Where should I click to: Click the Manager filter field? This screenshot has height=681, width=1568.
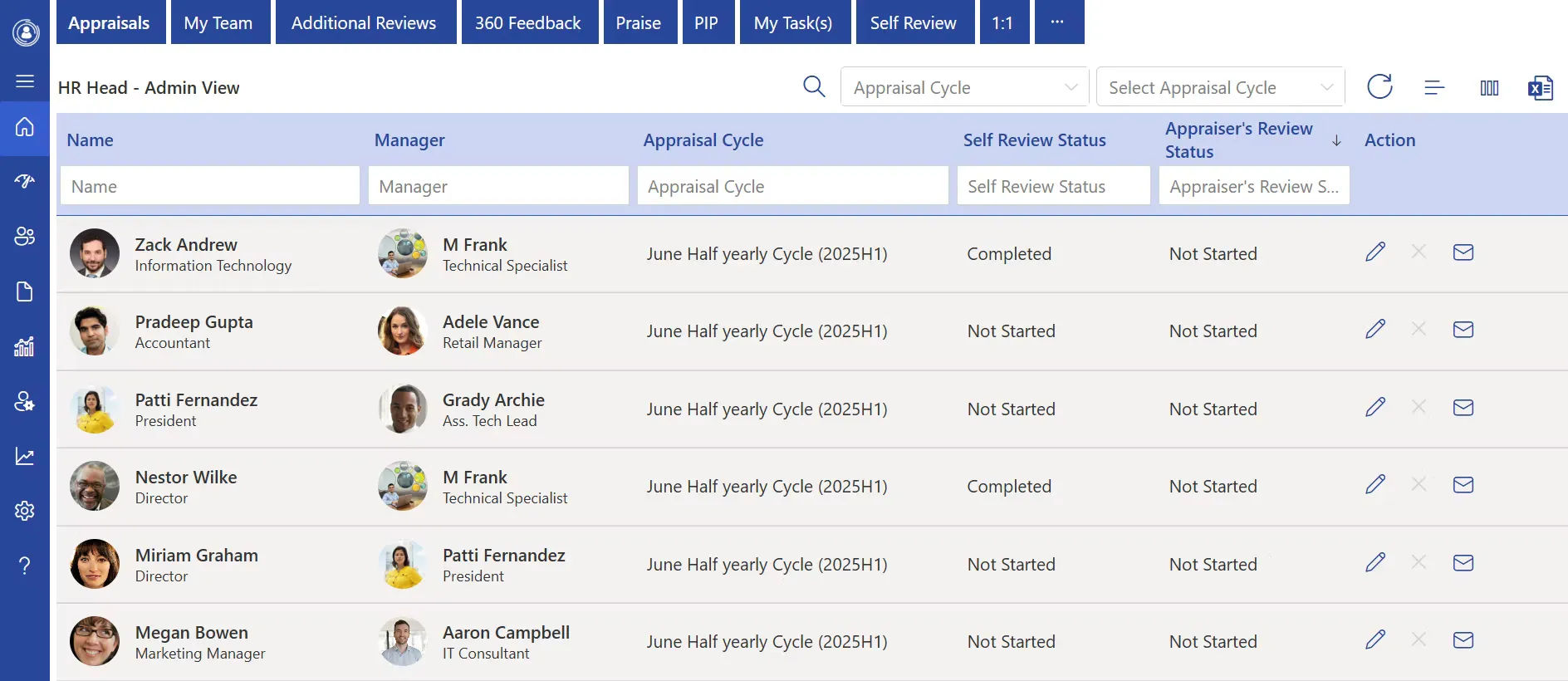[498, 186]
